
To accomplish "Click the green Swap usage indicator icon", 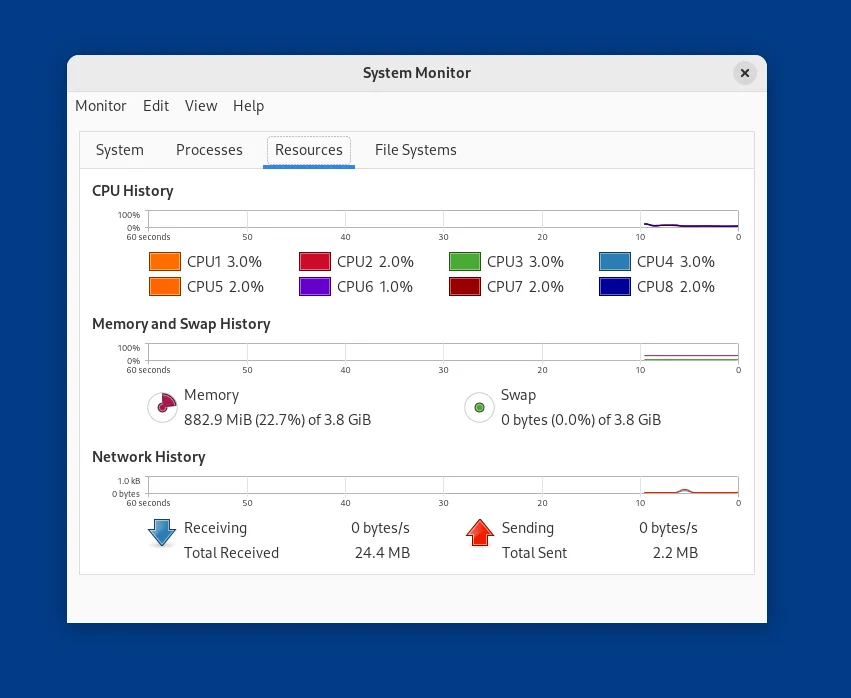I will pyautogui.click(x=479, y=407).
